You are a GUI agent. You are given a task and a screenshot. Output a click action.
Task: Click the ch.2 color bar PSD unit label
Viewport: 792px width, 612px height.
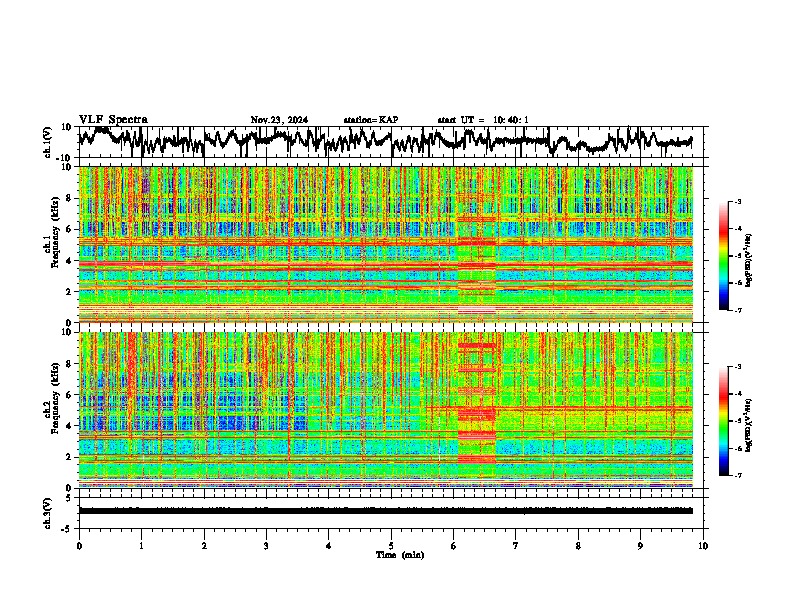tap(749, 425)
